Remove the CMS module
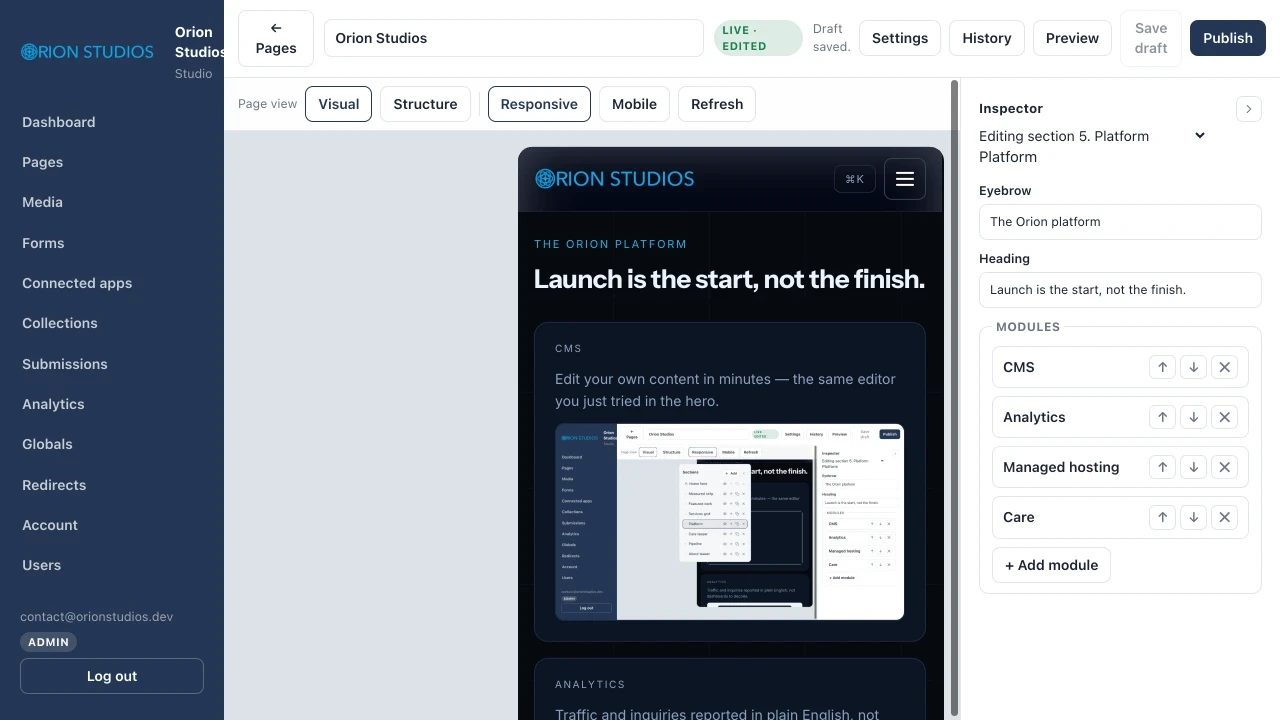The width and height of the screenshot is (1280, 720). pos(1224,367)
